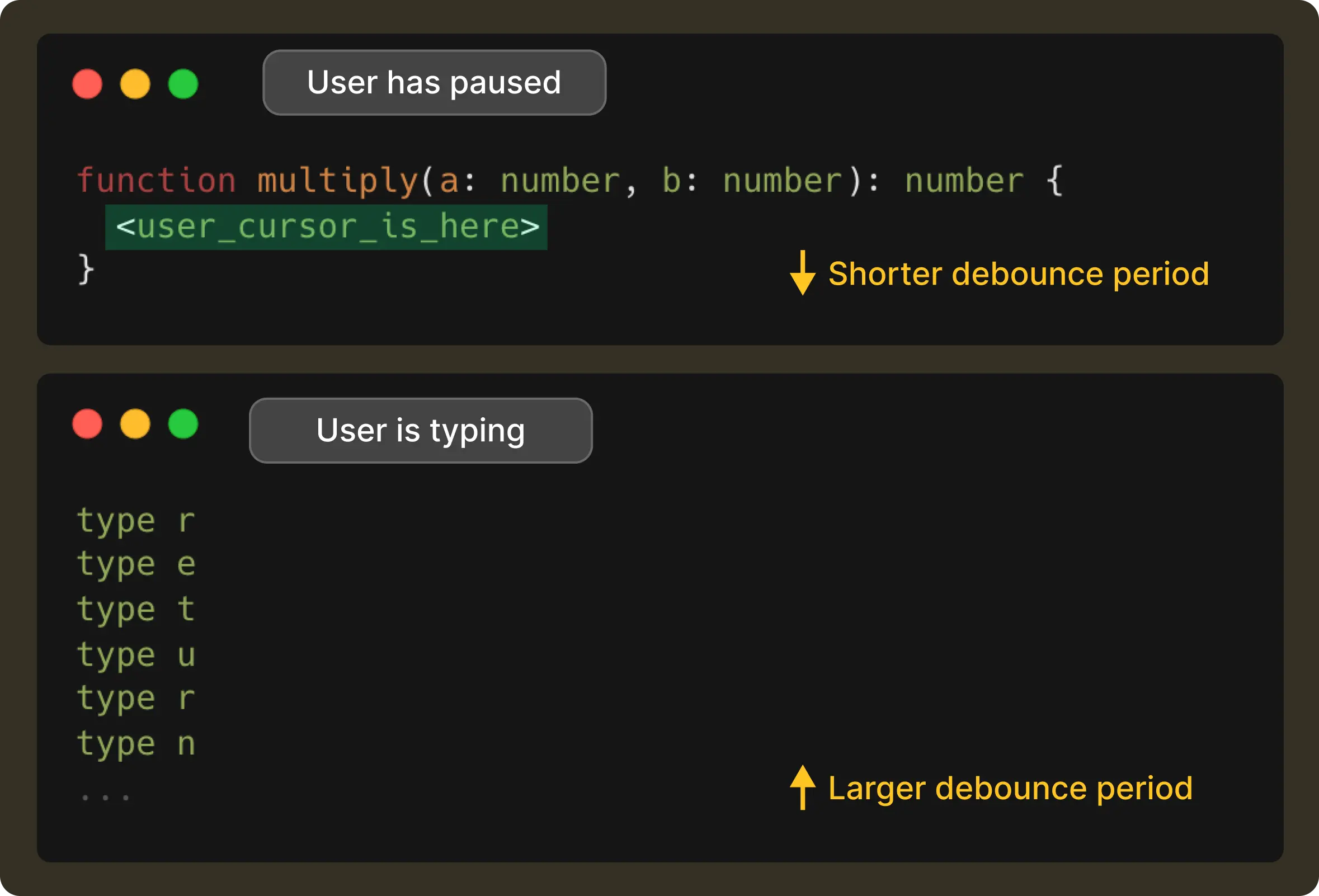Click 'Shorter debounce period' text

(x=1018, y=274)
